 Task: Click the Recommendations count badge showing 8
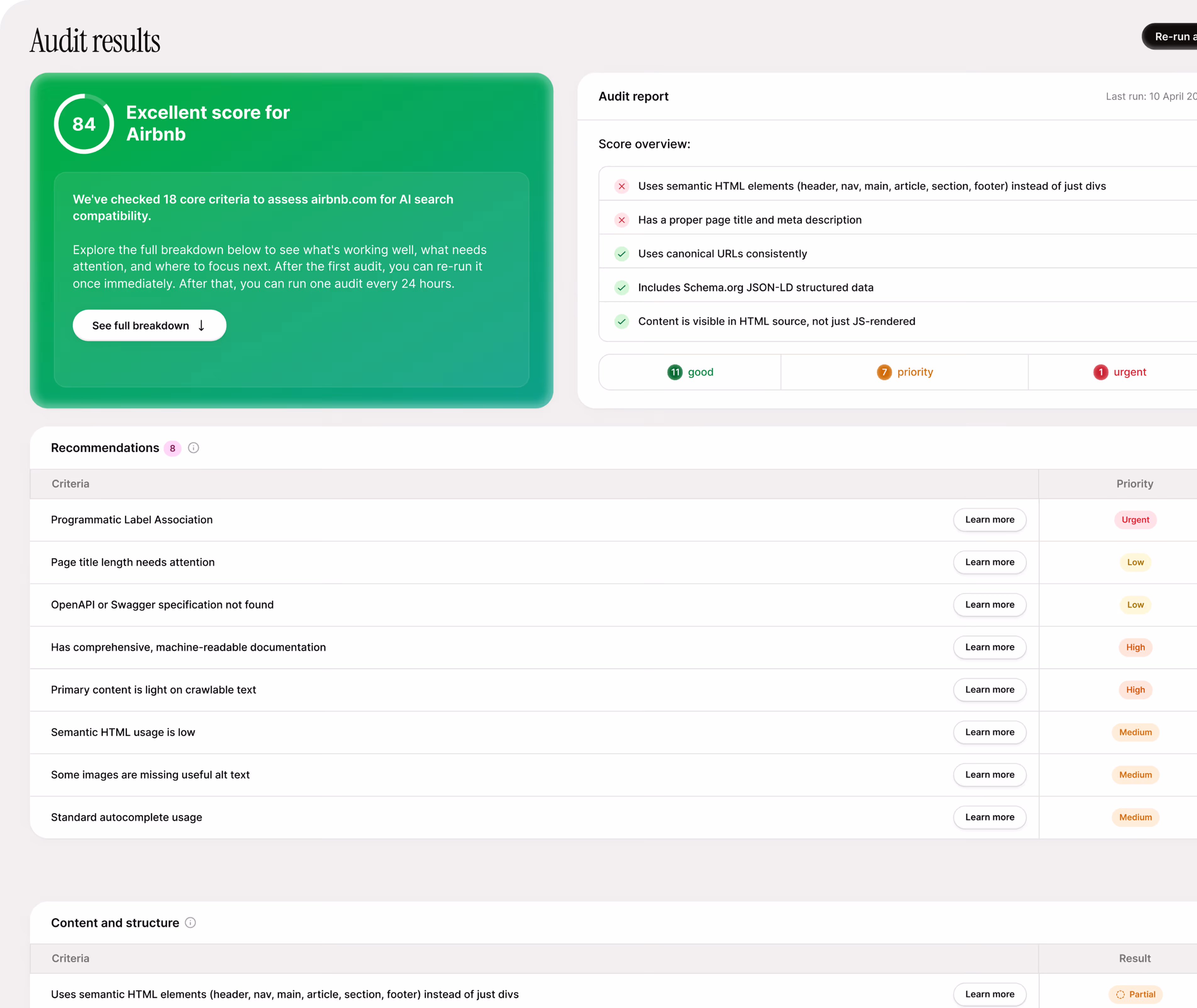coord(172,449)
